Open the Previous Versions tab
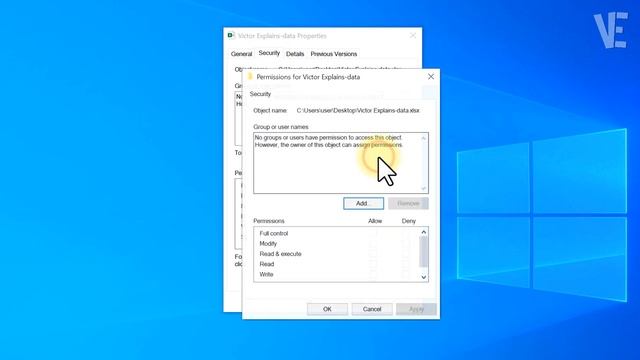The height and width of the screenshot is (360, 640). (x=333, y=54)
